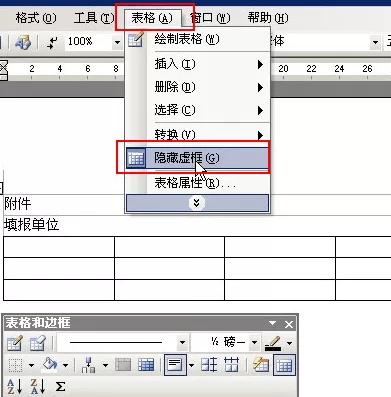391x397 pixels.
Task: Click the Draw Table tool in 表格和边框 toolbar
Action: pyautogui.click(x=14, y=343)
